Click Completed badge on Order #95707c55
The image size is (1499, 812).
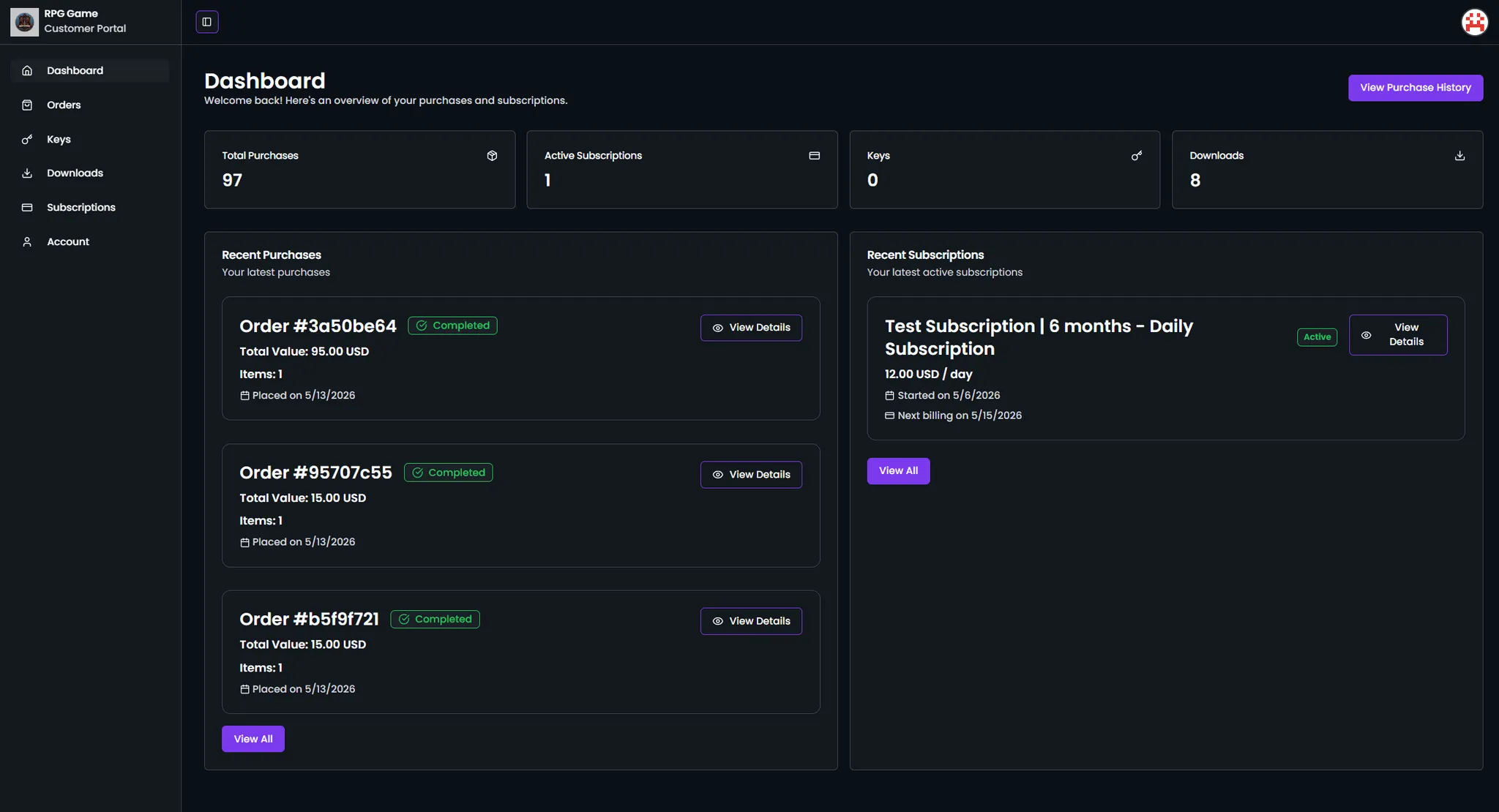tap(448, 473)
